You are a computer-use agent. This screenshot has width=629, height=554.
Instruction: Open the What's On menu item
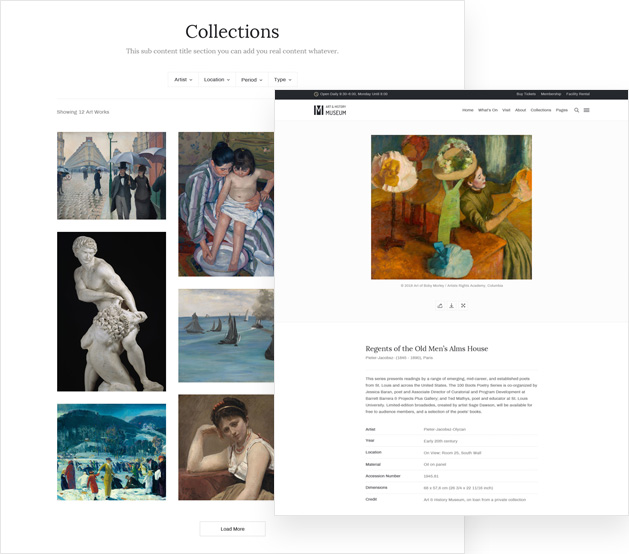pyautogui.click(x=488, y=110)
